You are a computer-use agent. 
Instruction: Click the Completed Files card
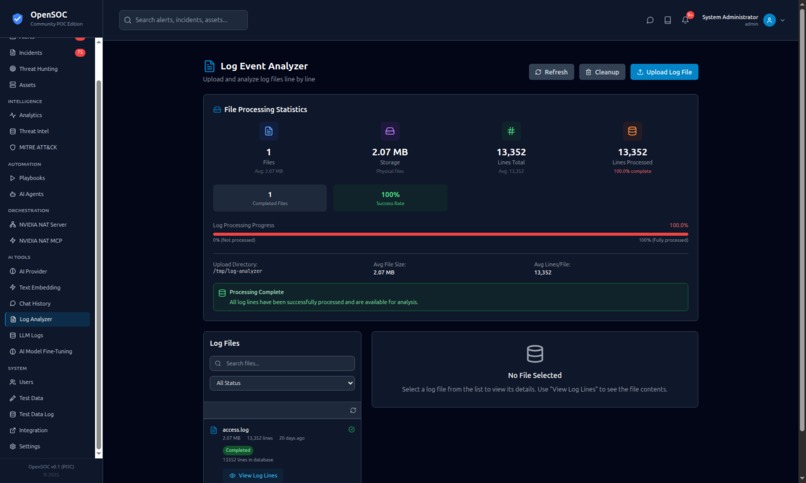[x=270, y=198]
